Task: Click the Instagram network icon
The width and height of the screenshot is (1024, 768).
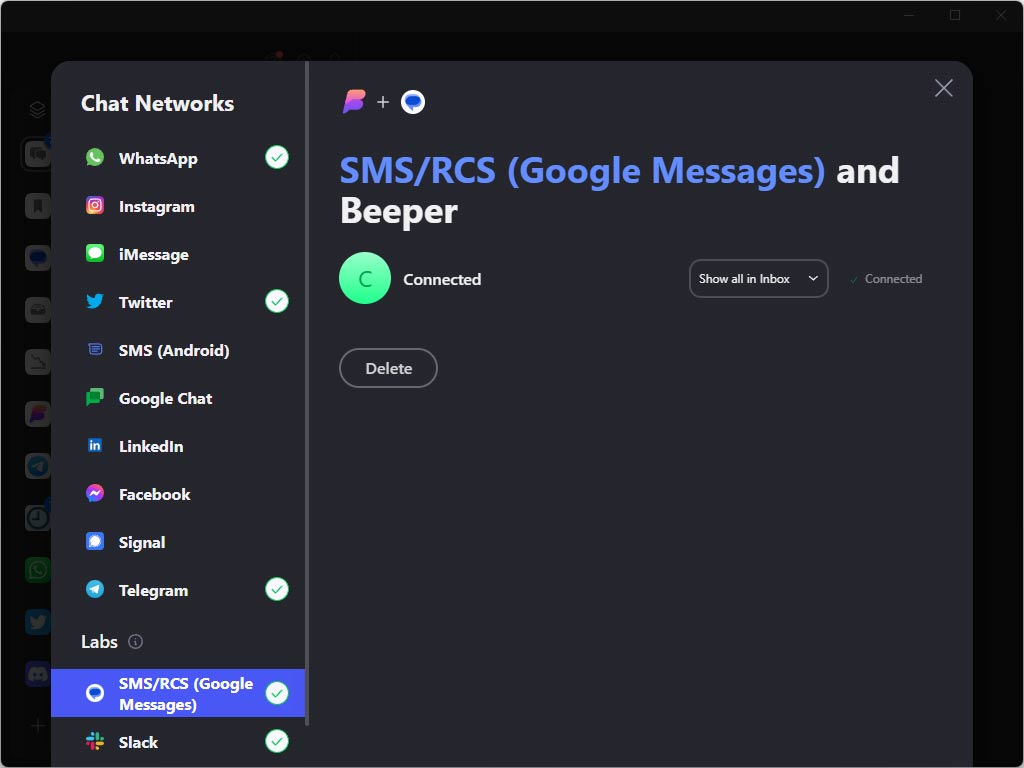Action: click(x=95, y=206)
